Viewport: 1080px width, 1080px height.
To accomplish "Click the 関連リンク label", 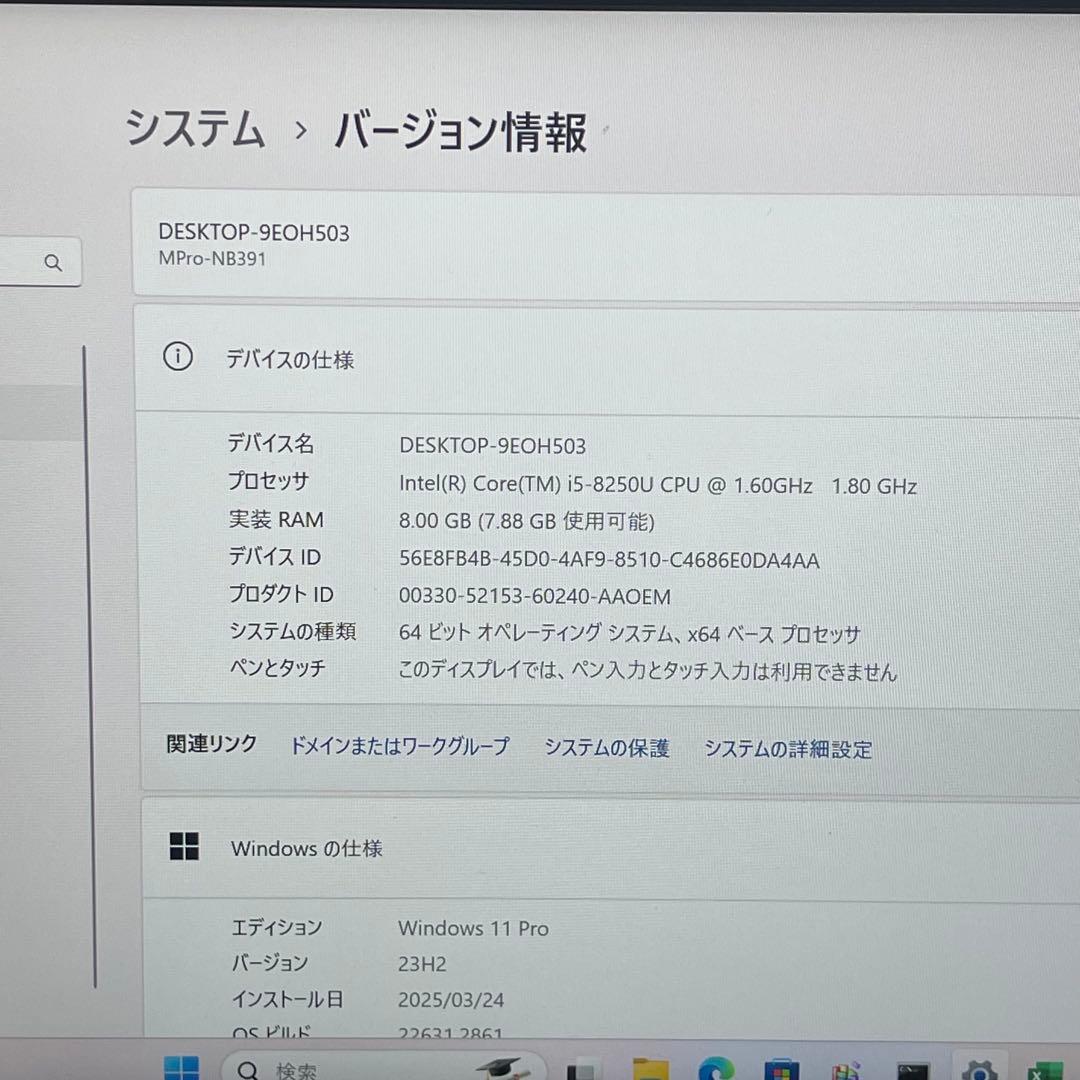I will point(211,743).
